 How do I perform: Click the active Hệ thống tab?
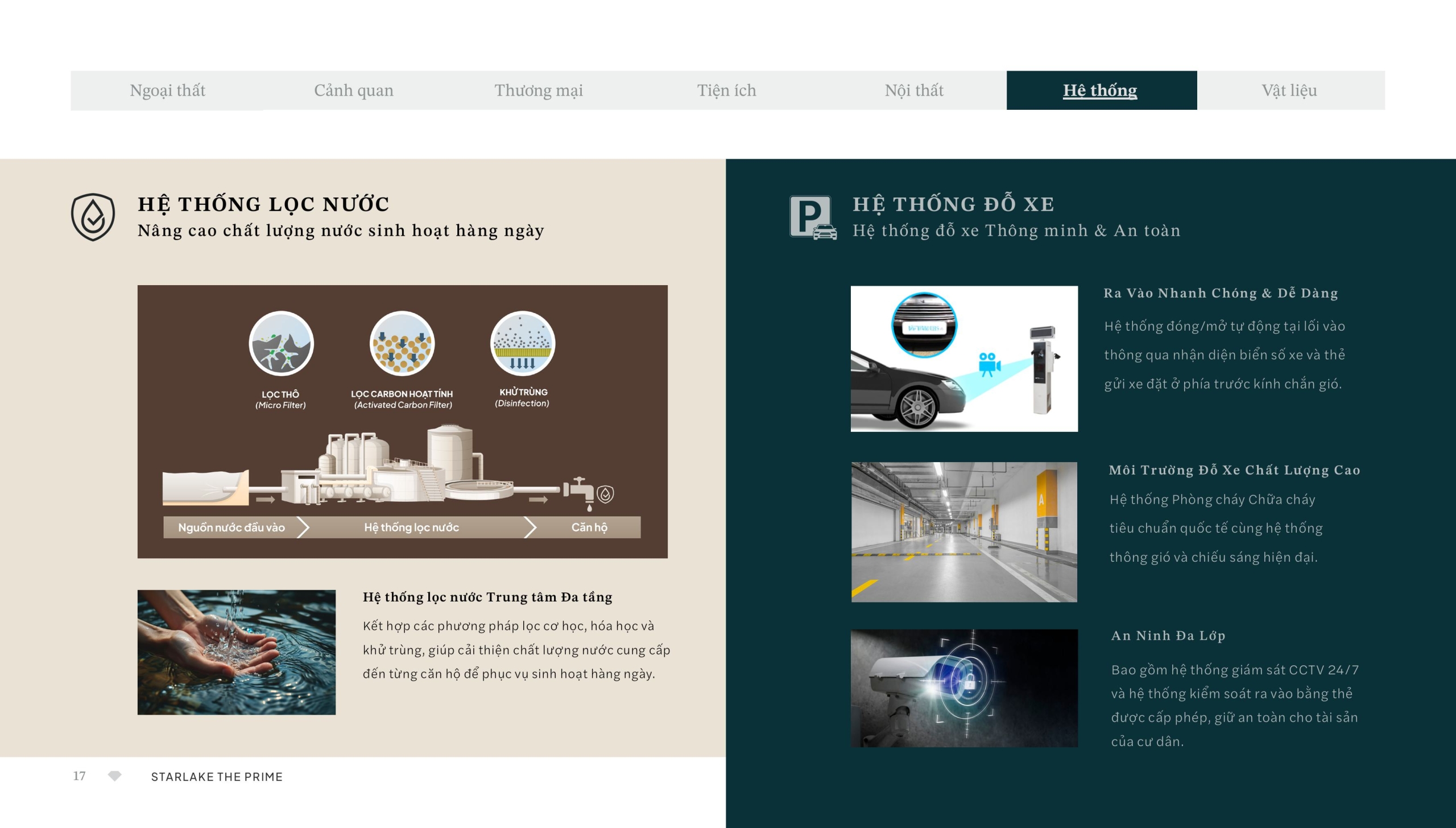[1100, 90]
